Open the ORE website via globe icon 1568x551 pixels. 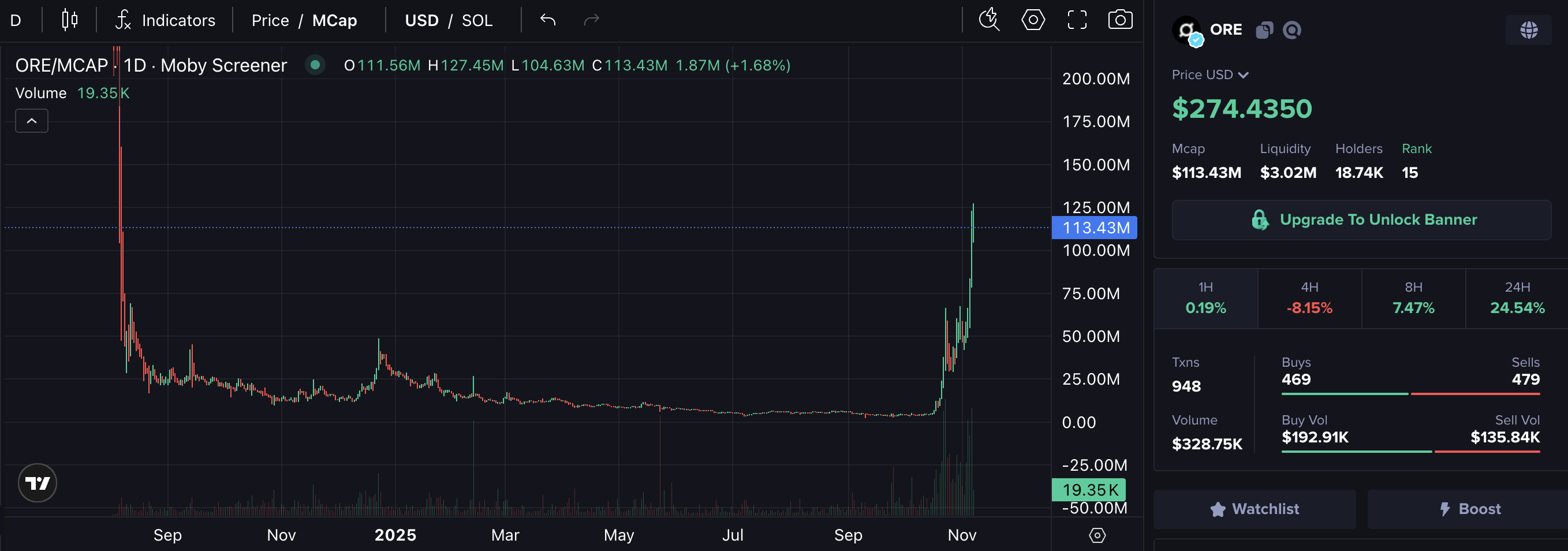point(1530,29)
